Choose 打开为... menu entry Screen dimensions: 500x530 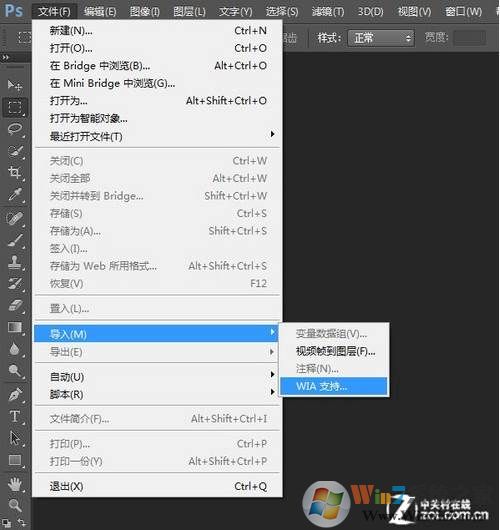158,101
